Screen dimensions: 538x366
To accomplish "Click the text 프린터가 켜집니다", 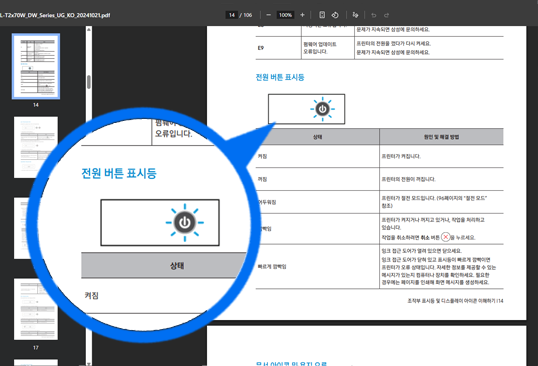I will tap(401, 156).
